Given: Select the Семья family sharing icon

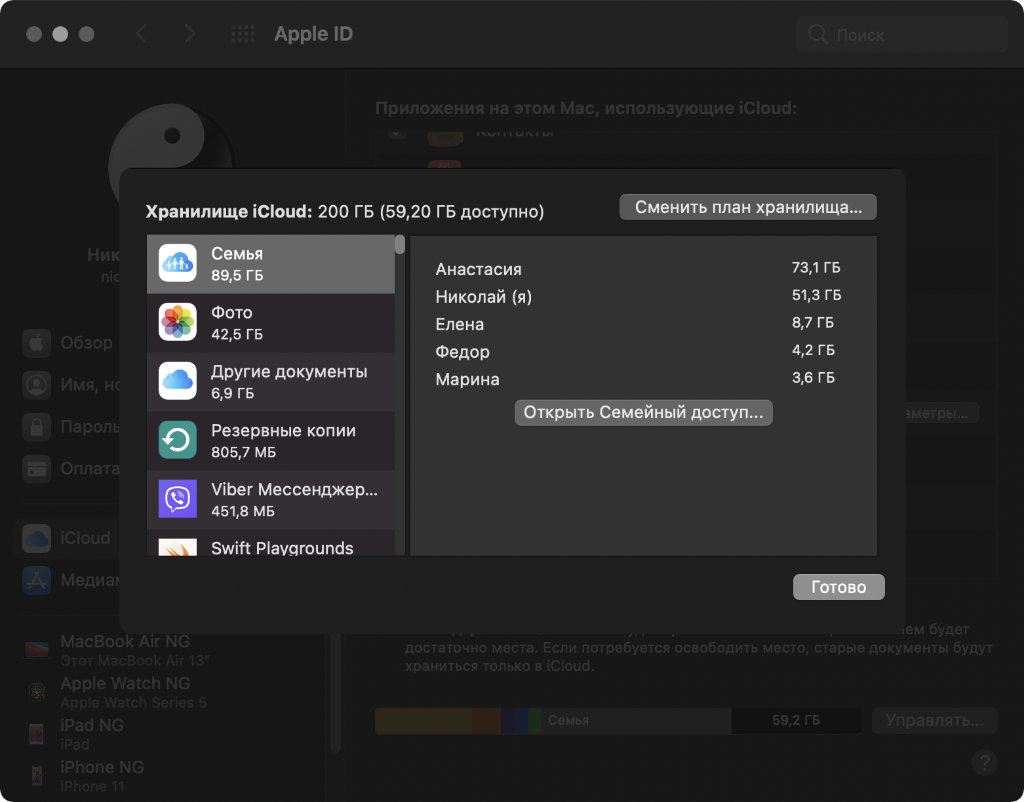Looking at the screenshot, I should (178, 263).
